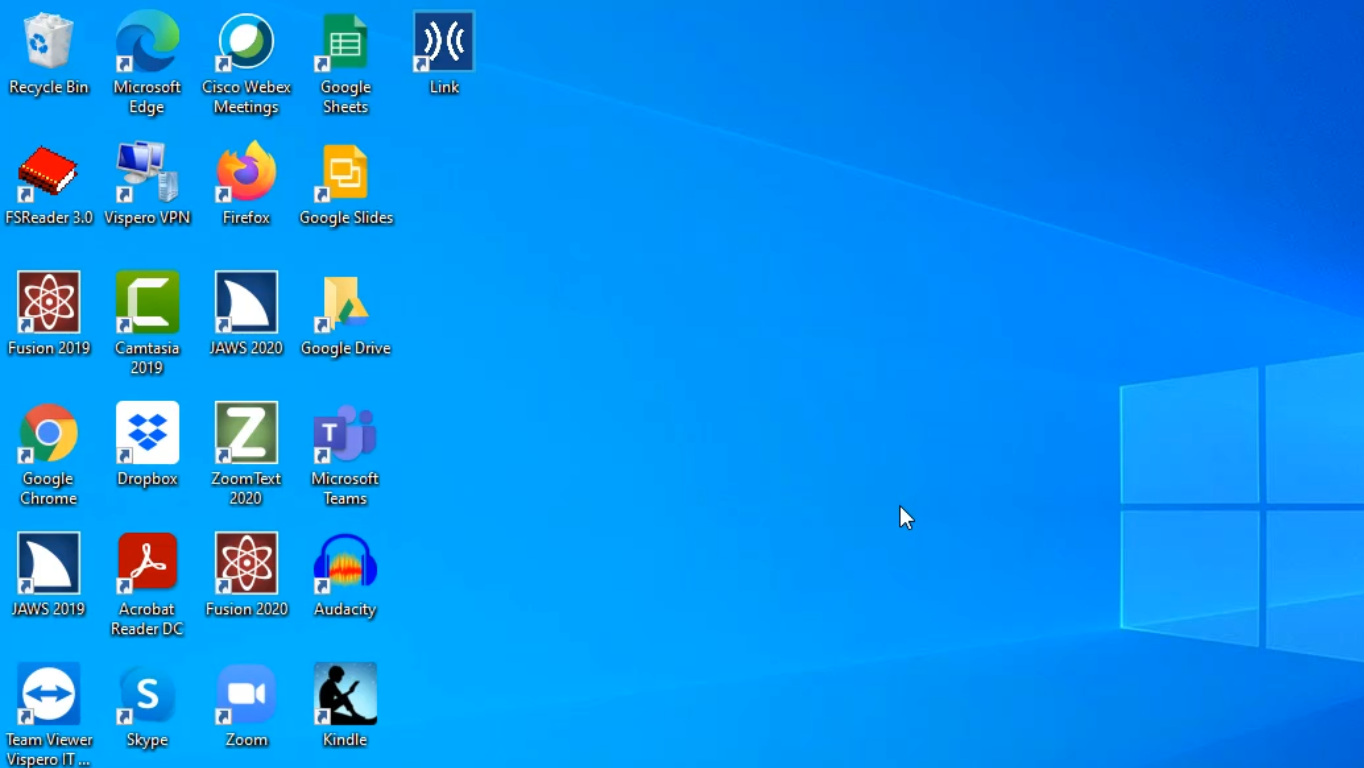Launch FSReader 3.0
This screenshot has width=1364, height=768.
[48, 172]
